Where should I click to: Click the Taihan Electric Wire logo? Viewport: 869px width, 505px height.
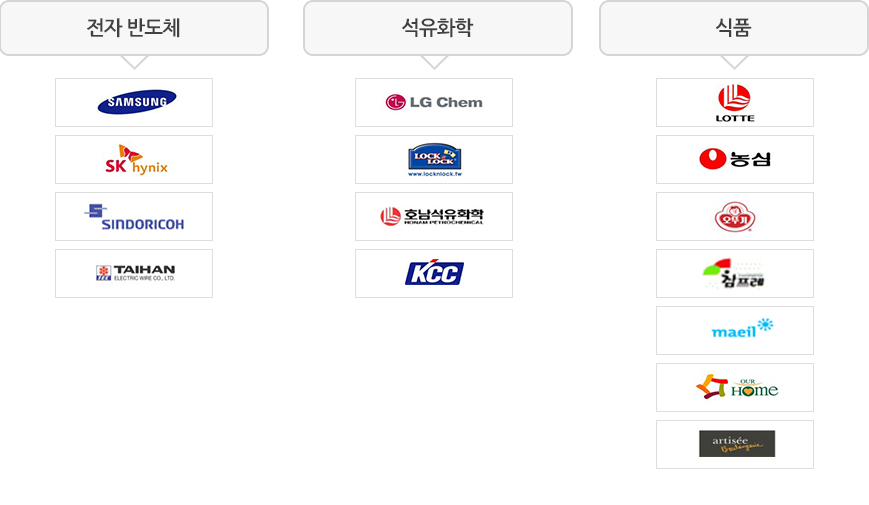pos(134,273)
